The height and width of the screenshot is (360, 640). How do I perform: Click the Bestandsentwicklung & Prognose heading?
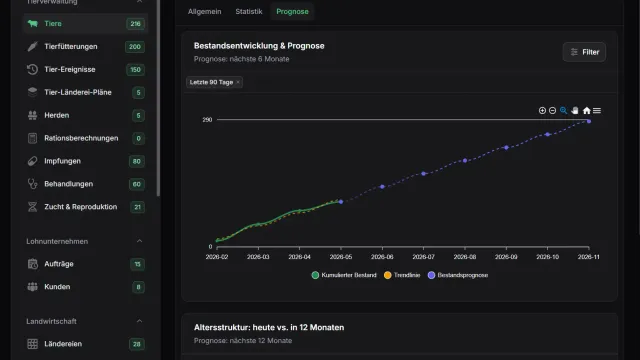click(259, 46)
